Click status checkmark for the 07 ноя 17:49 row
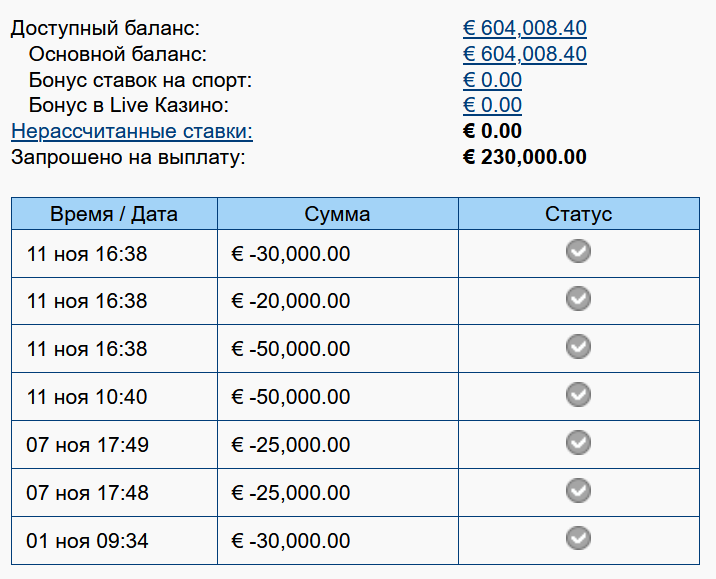The image size is (716, 579). (x=578, y=442)
